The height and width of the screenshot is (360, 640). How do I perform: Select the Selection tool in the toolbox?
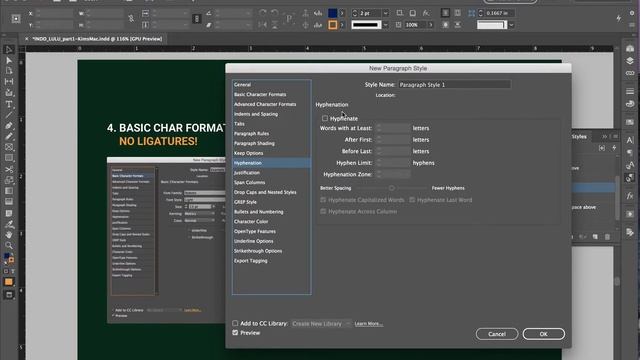pos(9,49)
